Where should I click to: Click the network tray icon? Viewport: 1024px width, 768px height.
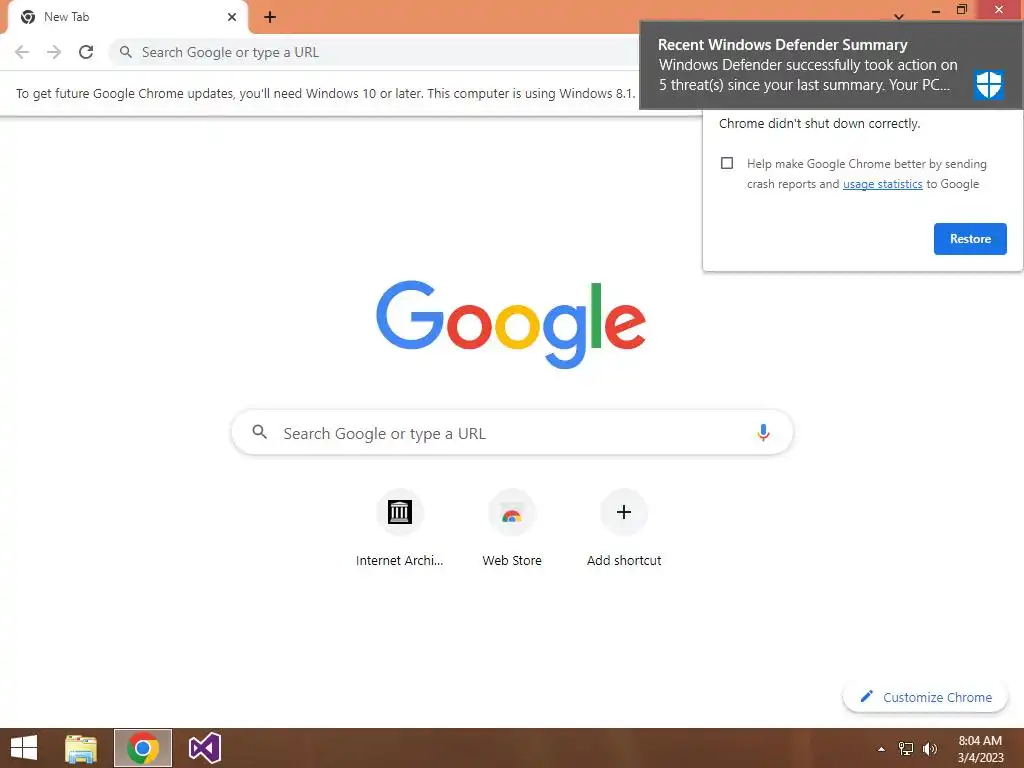click(906, 748)
